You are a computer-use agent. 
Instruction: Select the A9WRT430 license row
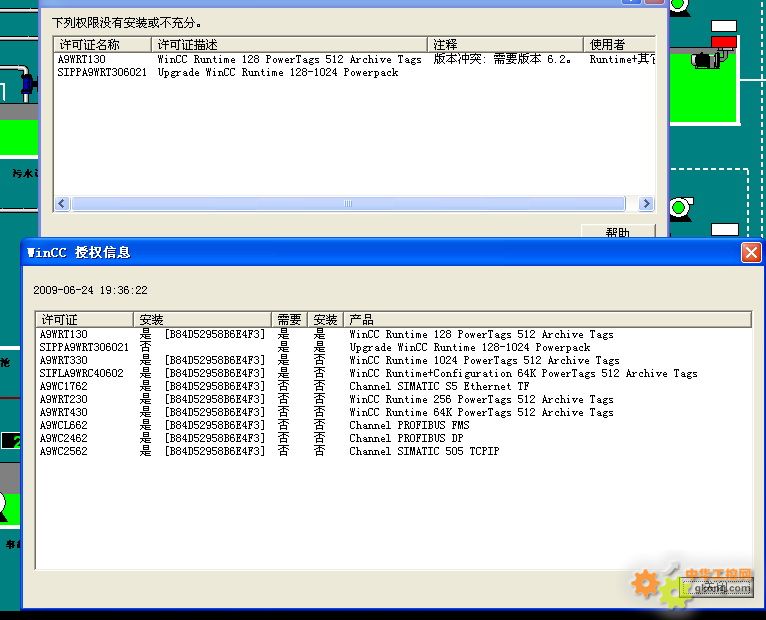coord(393,412)
